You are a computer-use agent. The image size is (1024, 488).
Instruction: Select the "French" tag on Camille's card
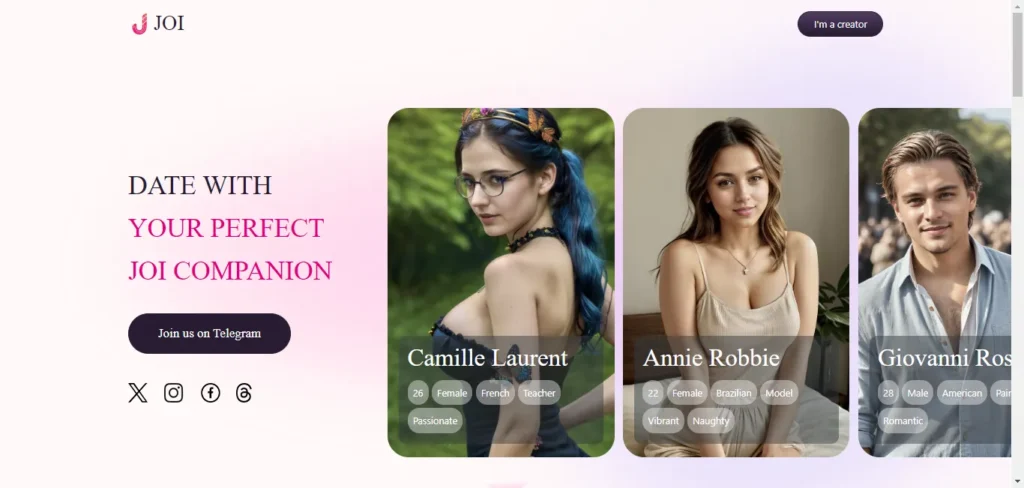pos(495,393)
